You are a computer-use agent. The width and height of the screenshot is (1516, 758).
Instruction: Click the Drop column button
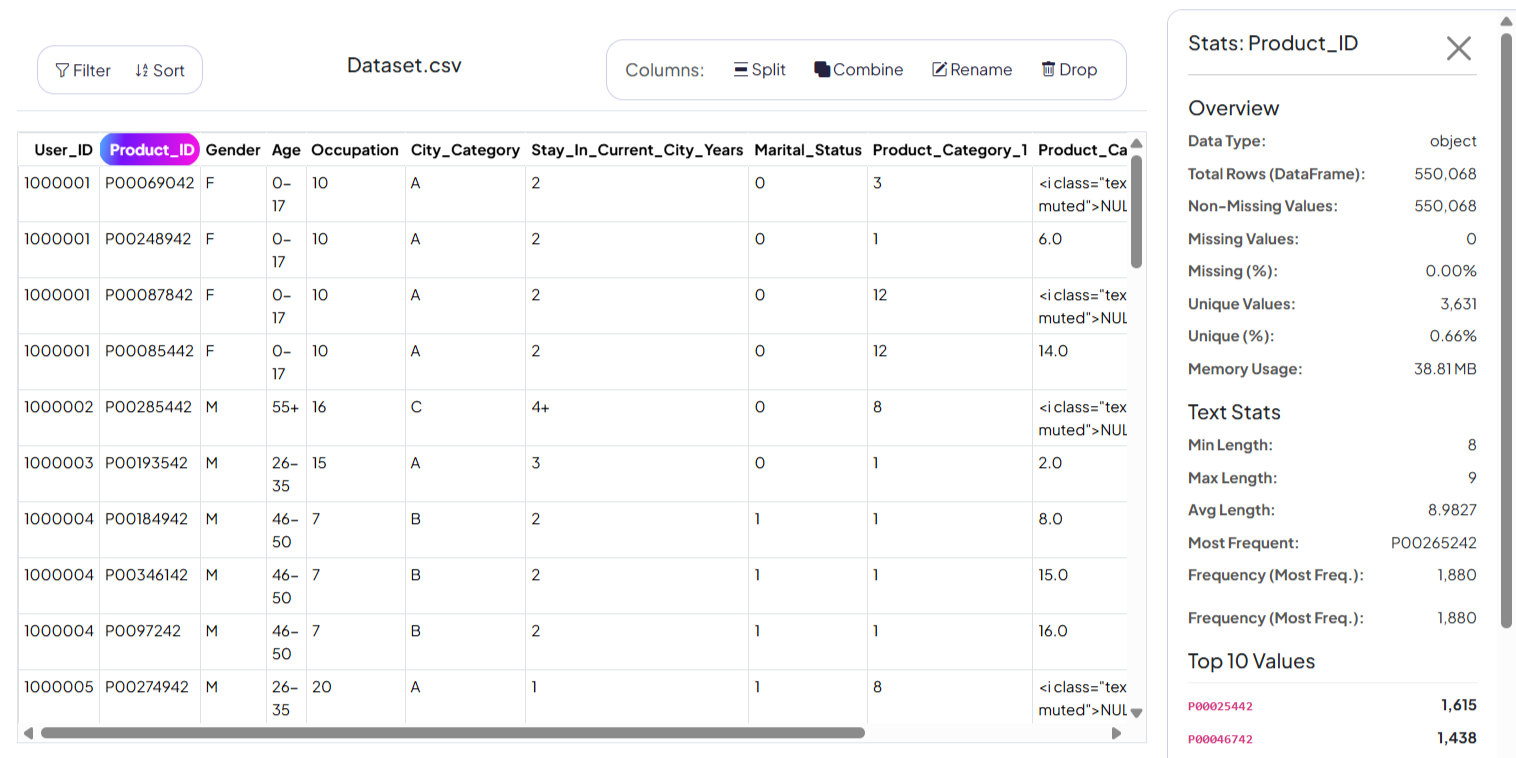pos(1069,70)
